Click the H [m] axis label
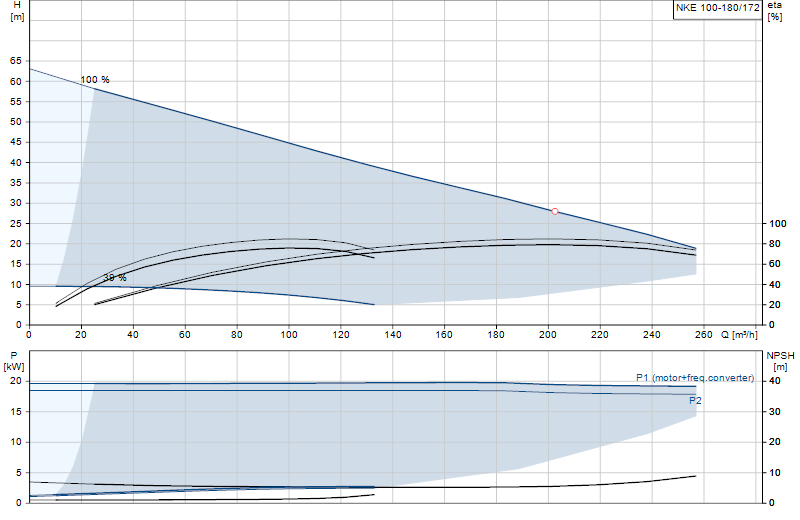The height and width of the screenshot is (520, 800). (x=17, y=11)
